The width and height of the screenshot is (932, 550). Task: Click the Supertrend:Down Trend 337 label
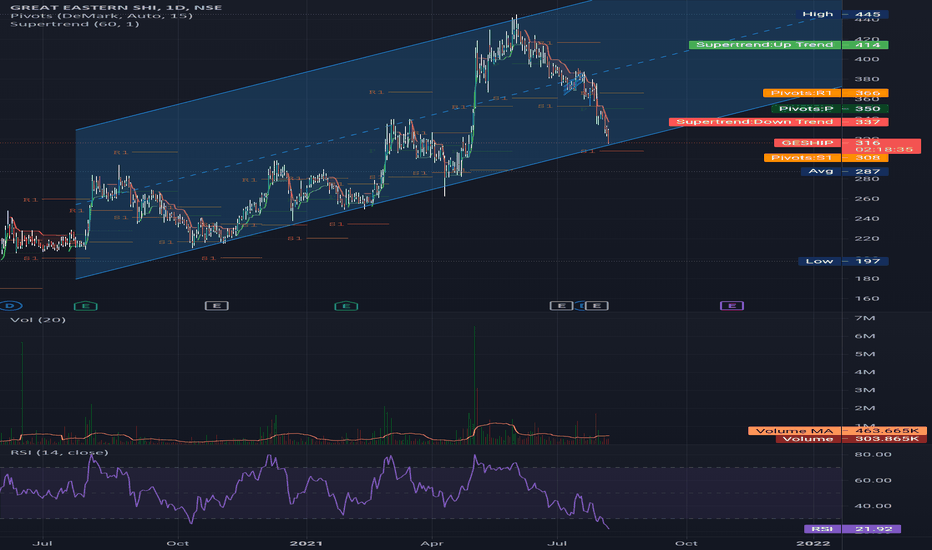779,121
